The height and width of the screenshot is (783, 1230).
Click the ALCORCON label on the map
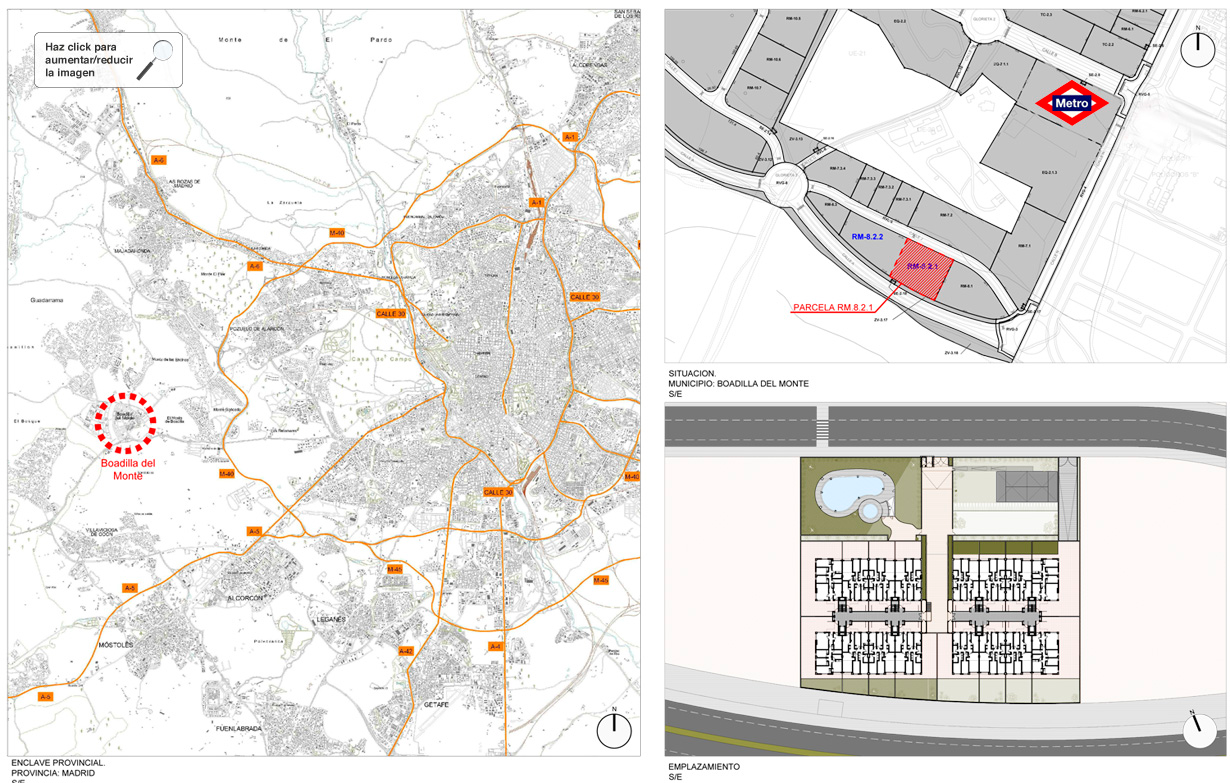pos(244,597)
